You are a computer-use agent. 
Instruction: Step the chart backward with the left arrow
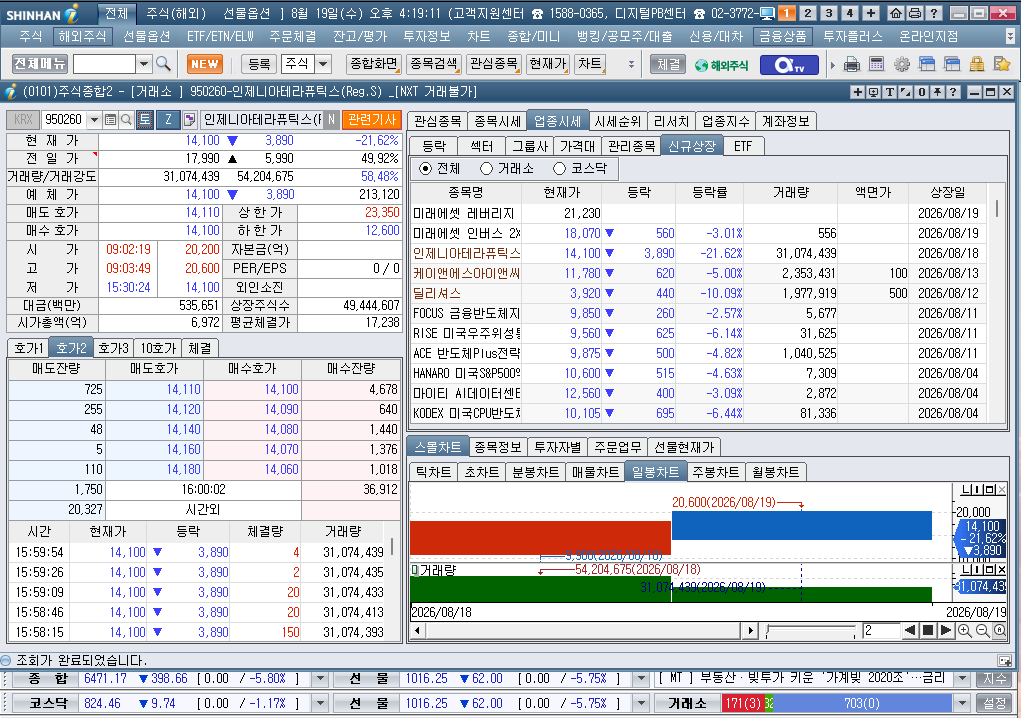point(910,630)
